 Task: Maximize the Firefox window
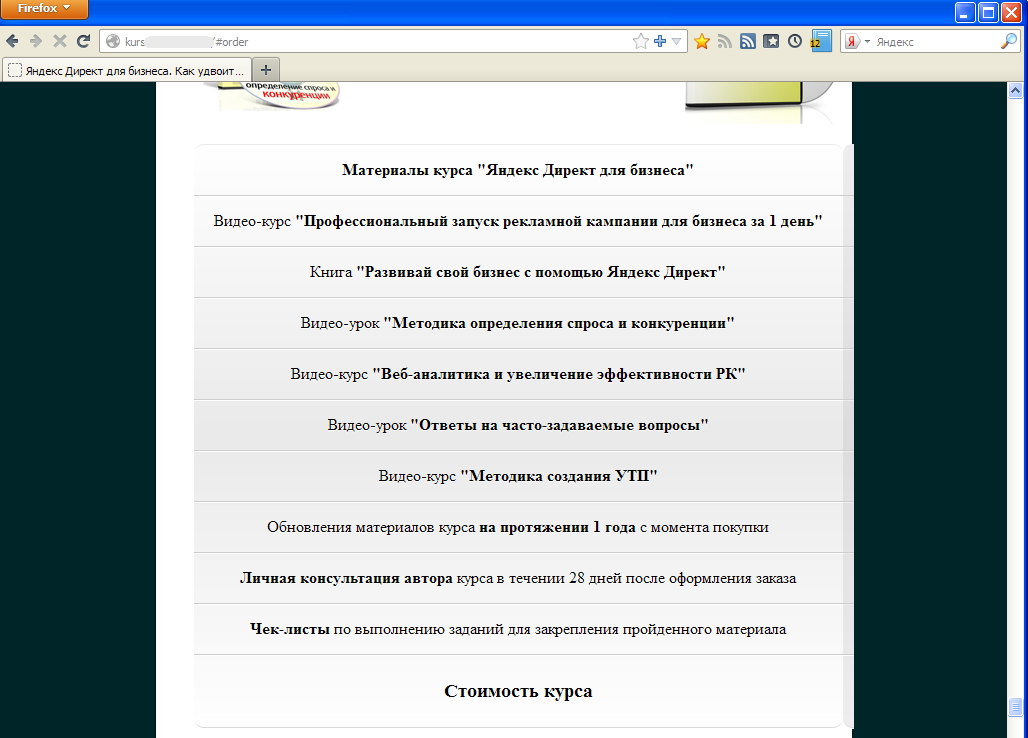coord(988,12)
